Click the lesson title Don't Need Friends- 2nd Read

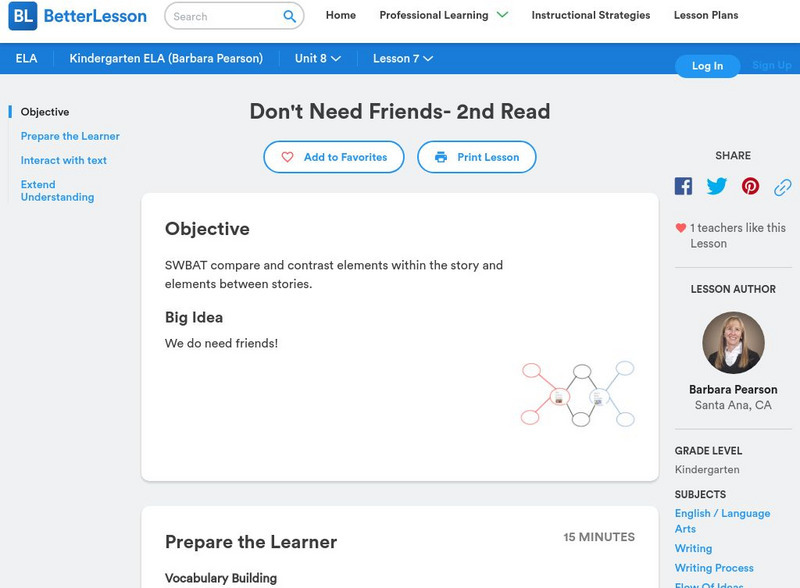[x=400, y=111]
